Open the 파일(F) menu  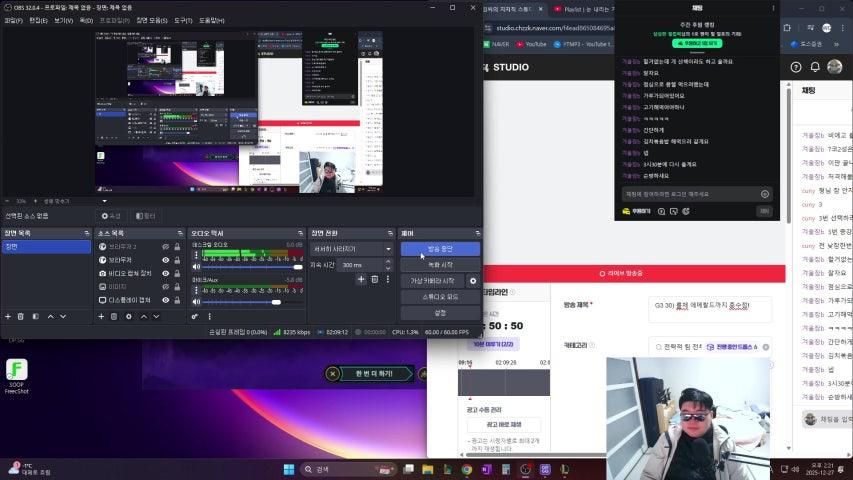[13, 20]
